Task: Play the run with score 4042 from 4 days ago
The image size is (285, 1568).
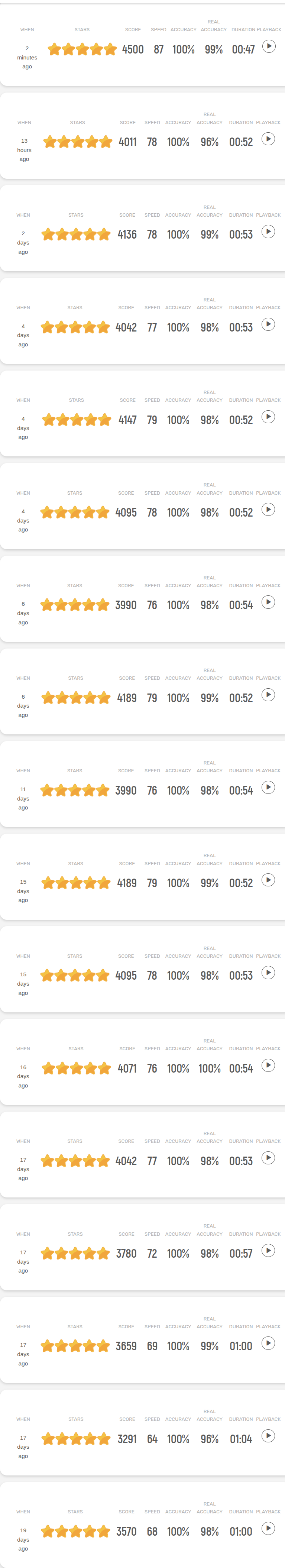Action: coord(268,324)
